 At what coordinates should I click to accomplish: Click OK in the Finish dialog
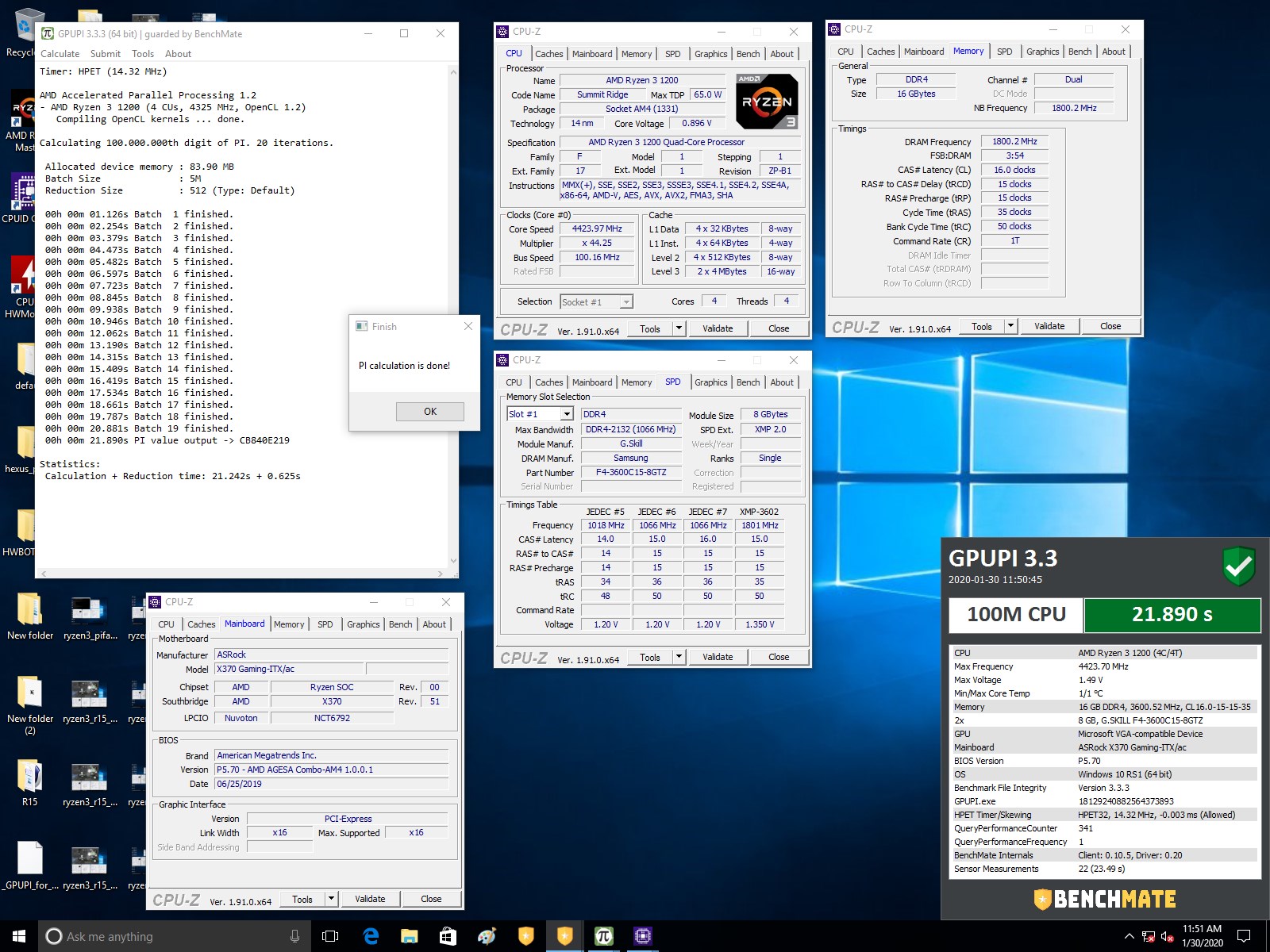(x=430, y=412)
